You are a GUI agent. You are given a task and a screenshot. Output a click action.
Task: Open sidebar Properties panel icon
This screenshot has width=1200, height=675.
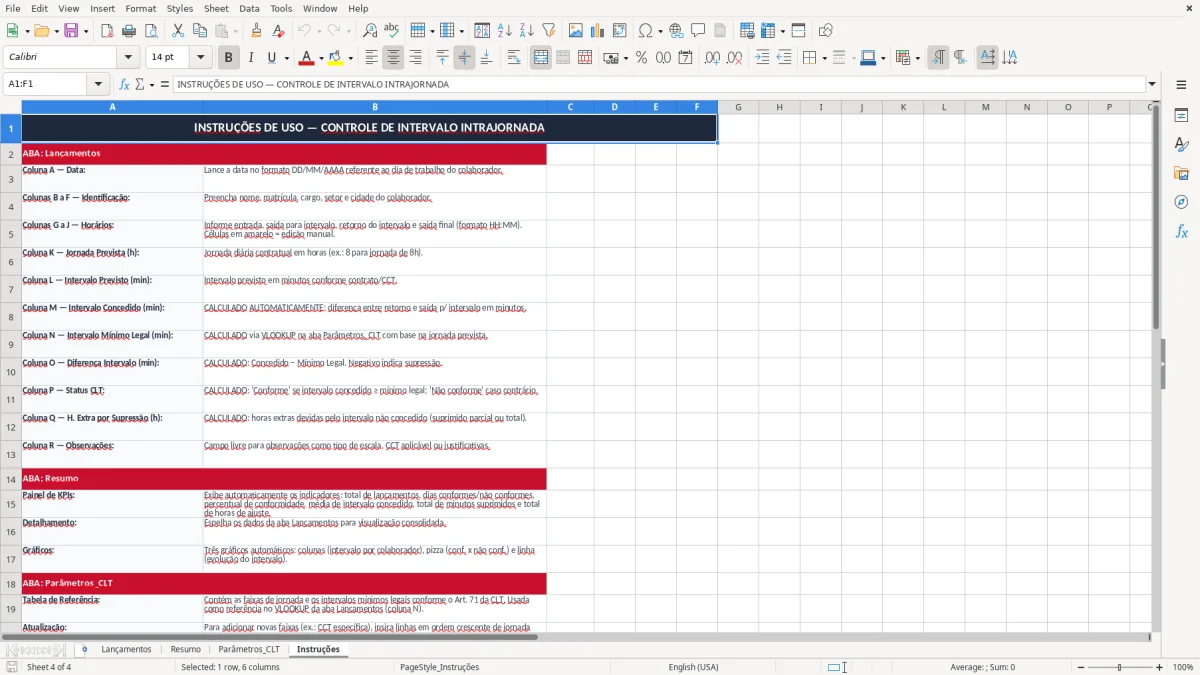click(x=1181, y=116)
